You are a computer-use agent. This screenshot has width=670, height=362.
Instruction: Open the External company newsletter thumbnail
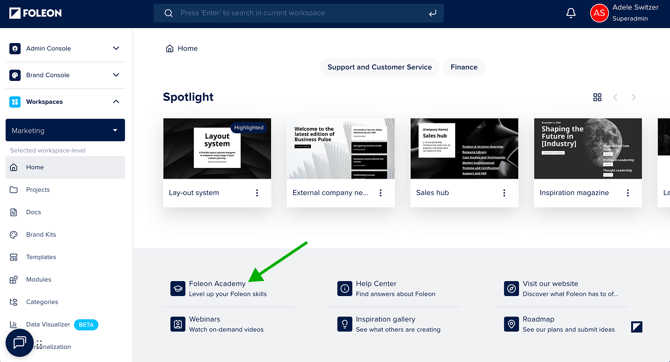(341, 148)
